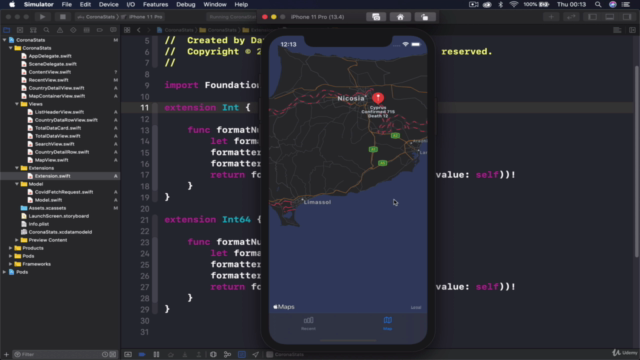Click the debug memory graph icon
Image resolution: width=640 pixels, height=360 pixels.
227,354
